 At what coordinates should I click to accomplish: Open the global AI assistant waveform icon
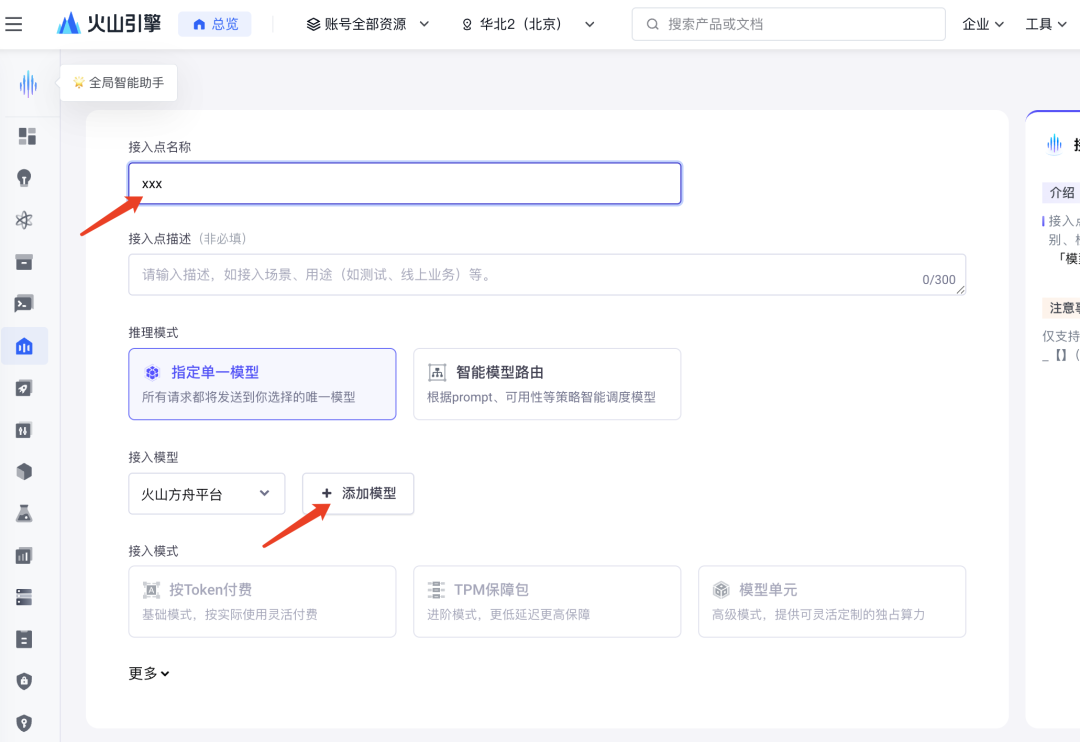point(28,84)
